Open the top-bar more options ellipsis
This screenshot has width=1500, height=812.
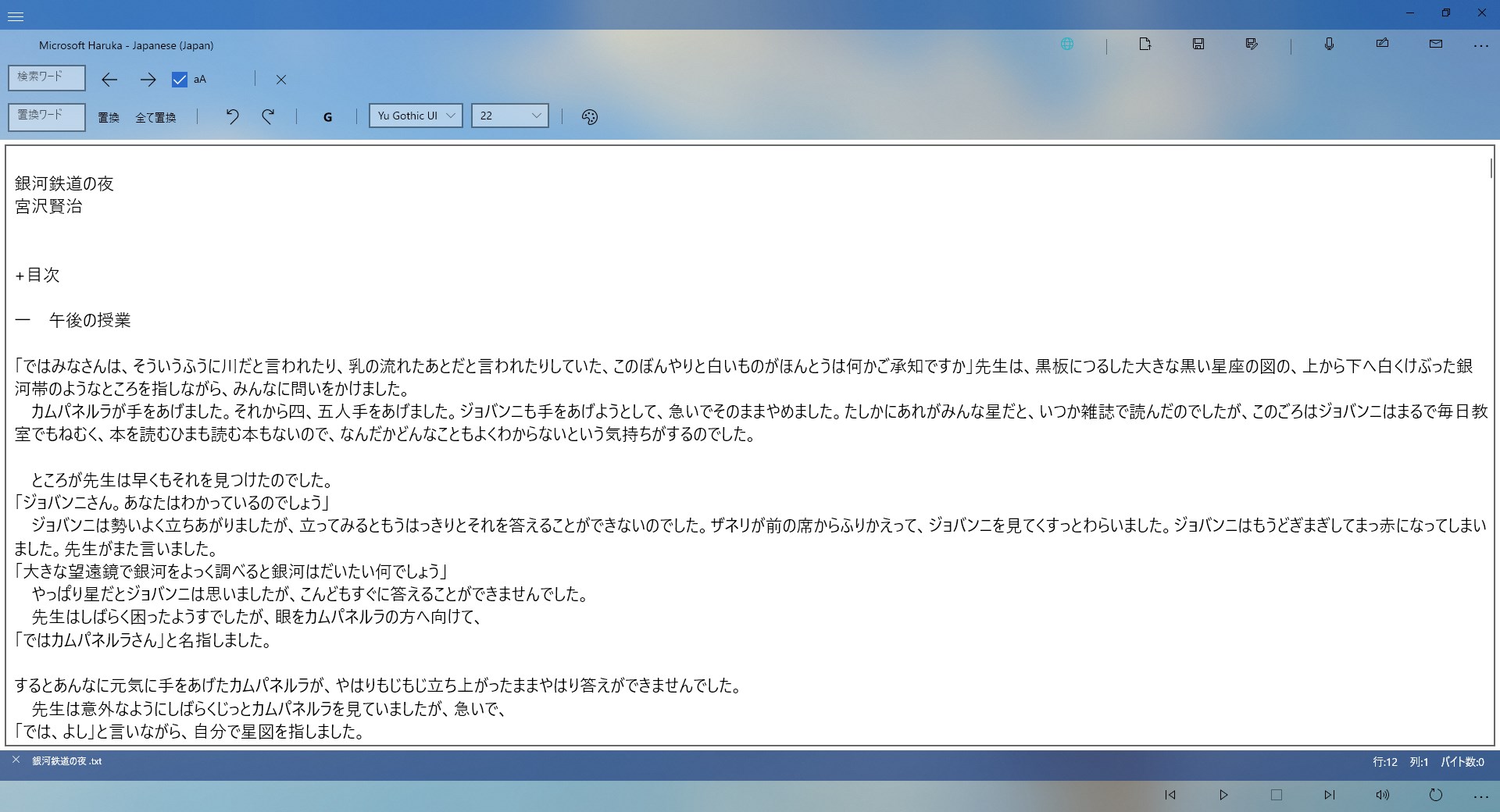coord(1480,46)
